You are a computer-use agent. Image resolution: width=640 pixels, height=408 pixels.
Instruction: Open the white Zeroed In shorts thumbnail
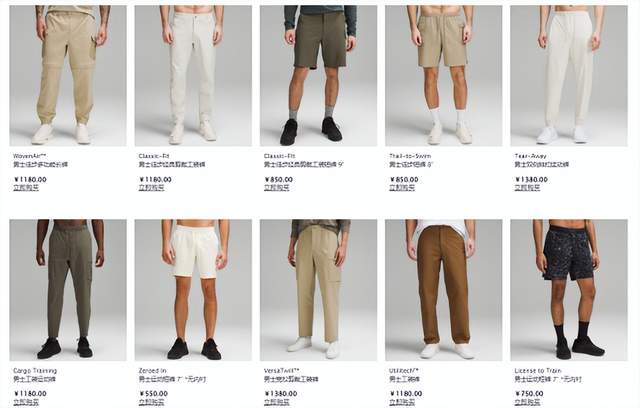193,290
